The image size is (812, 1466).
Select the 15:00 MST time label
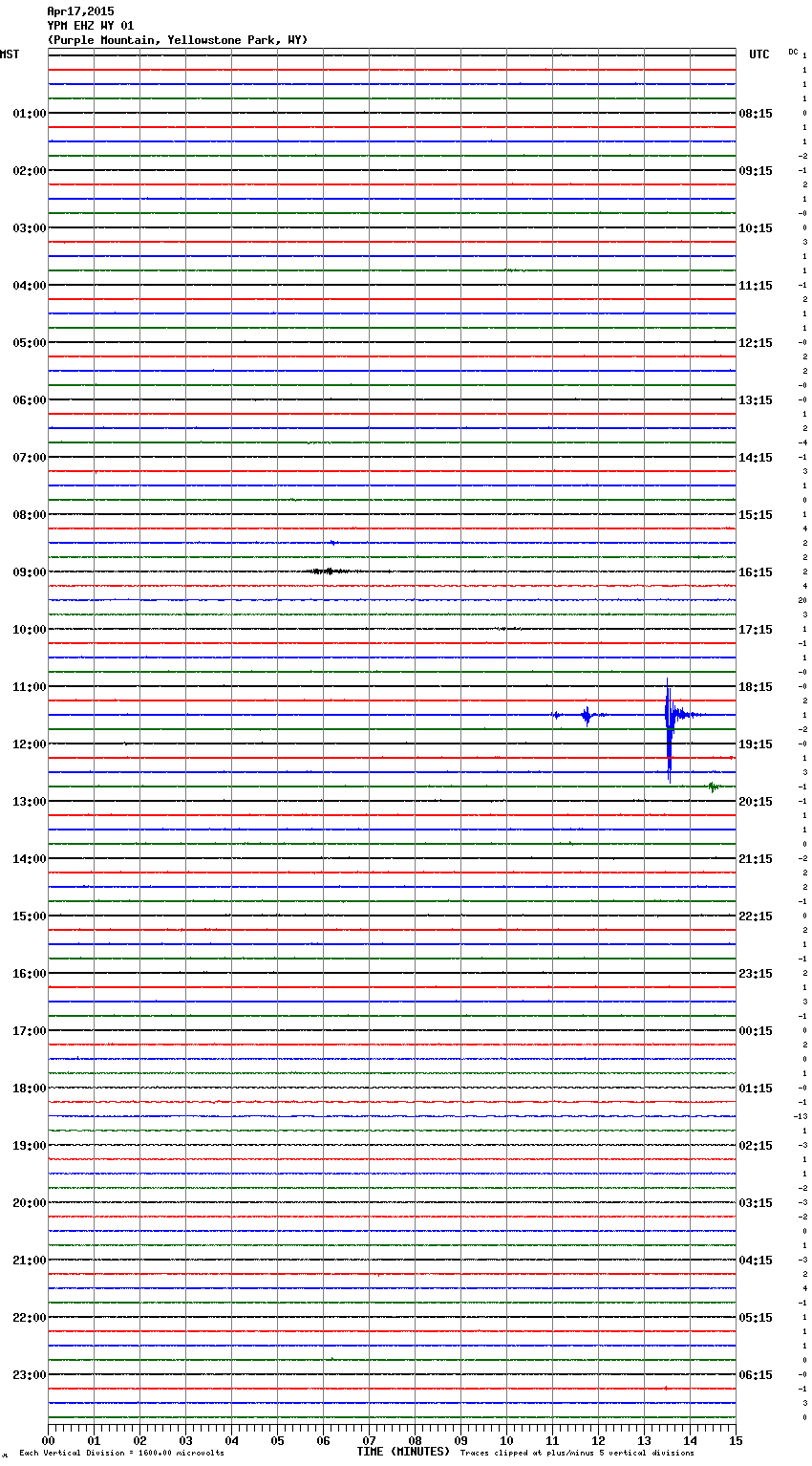pyautogui.click(x=30, y=916)
